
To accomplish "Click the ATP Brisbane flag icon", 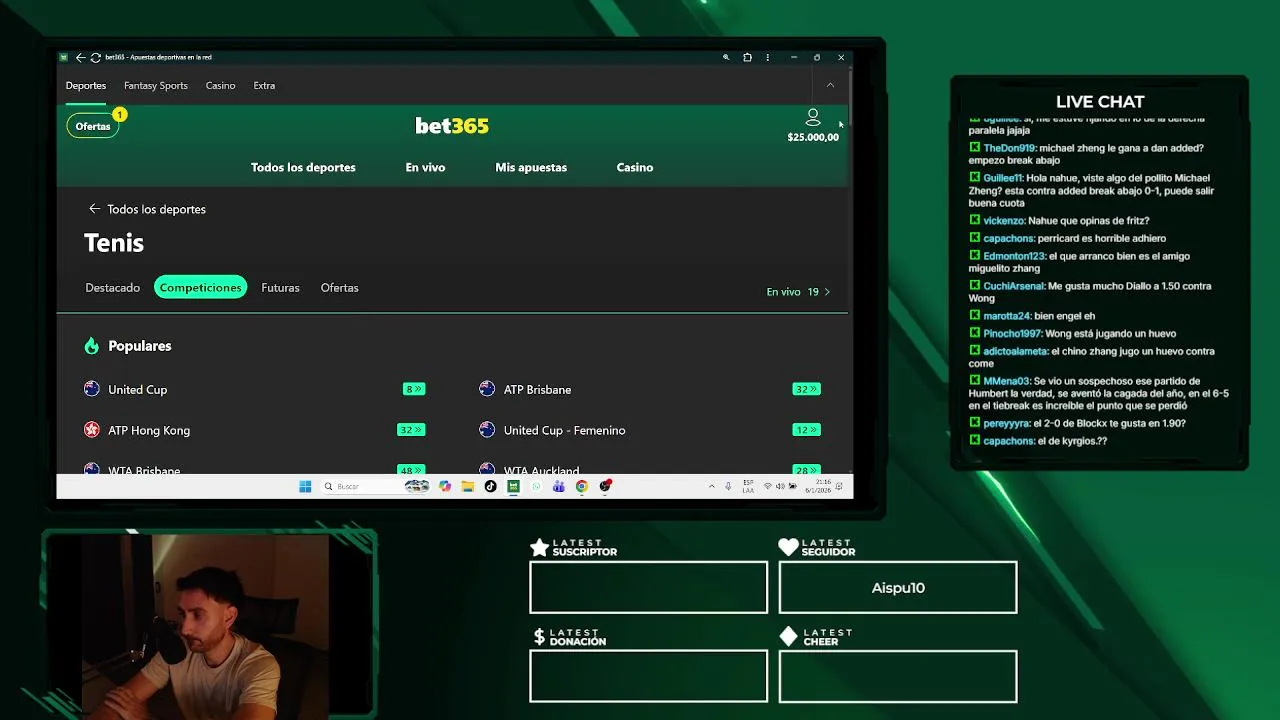I will (487, 389).
